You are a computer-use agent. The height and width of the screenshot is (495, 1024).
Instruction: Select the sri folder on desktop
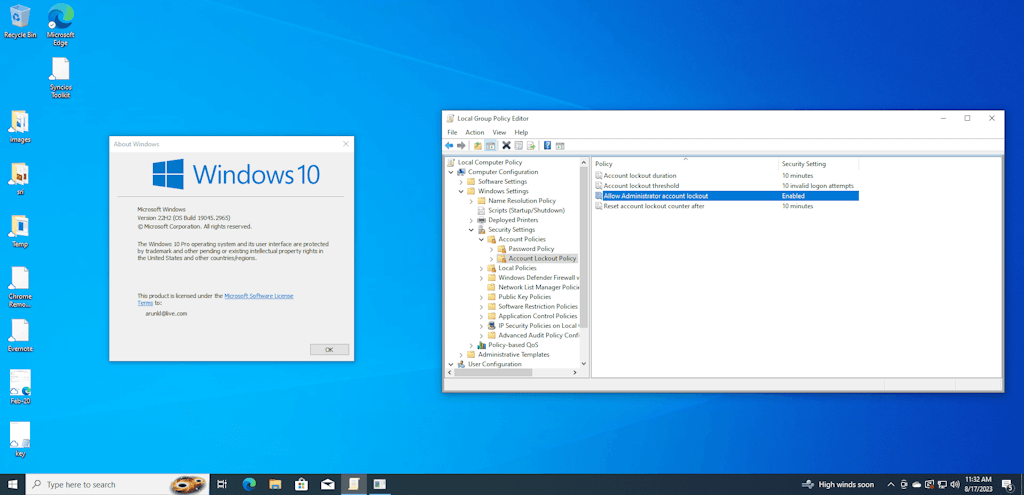(20, 179)
